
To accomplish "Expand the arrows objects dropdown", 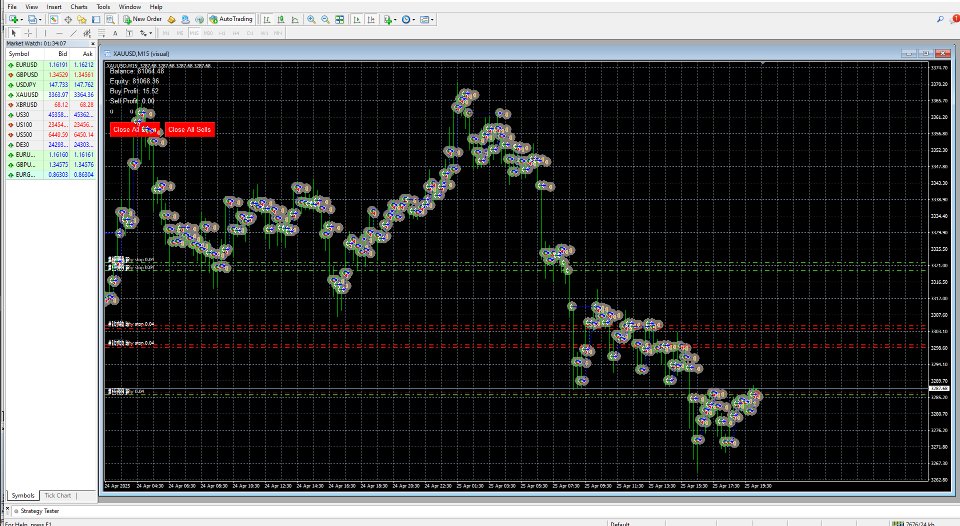I will pyautogui.click(x=150, y=33).
